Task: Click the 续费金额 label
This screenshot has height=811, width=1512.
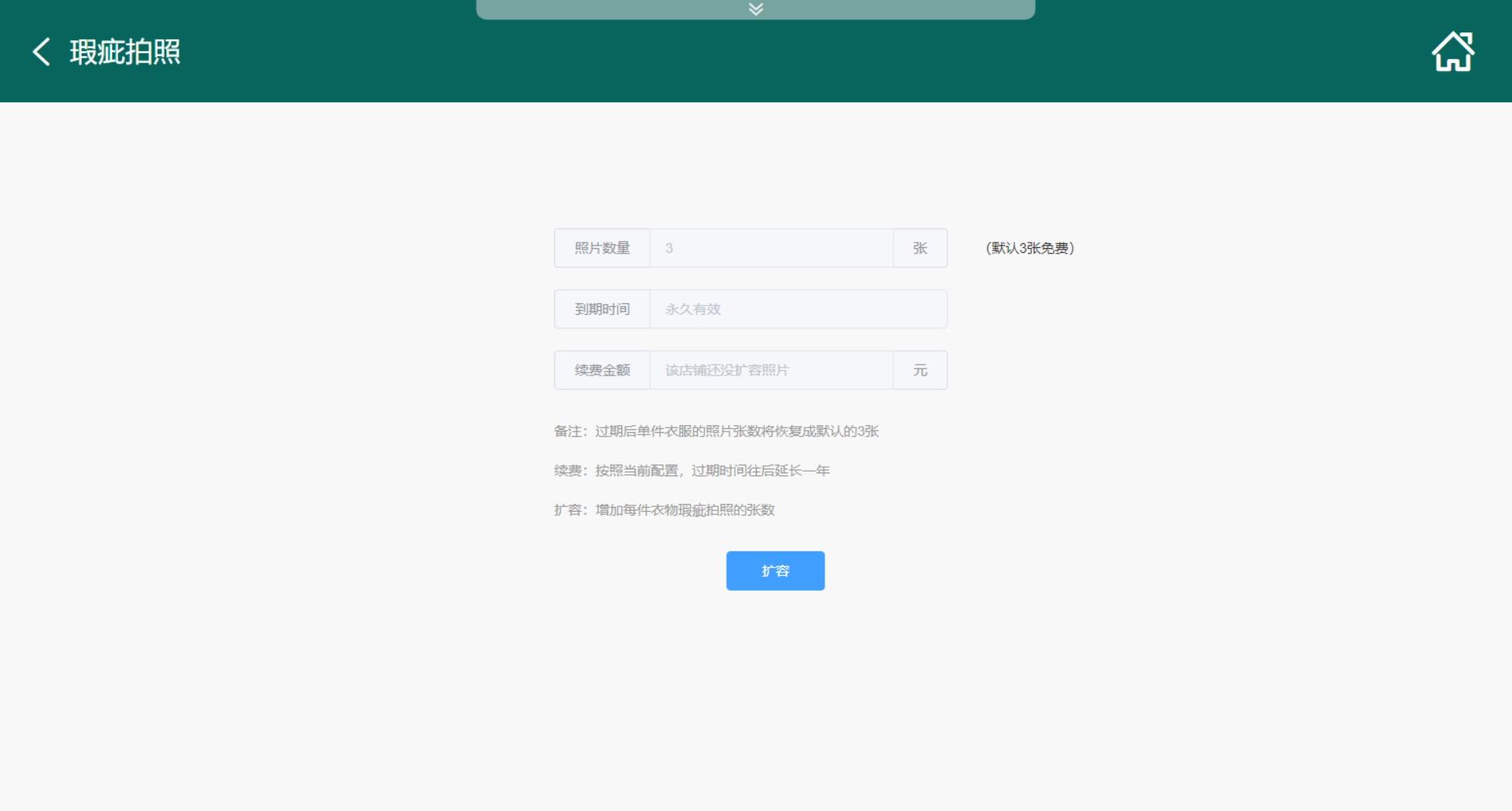Action: [602, 370]
